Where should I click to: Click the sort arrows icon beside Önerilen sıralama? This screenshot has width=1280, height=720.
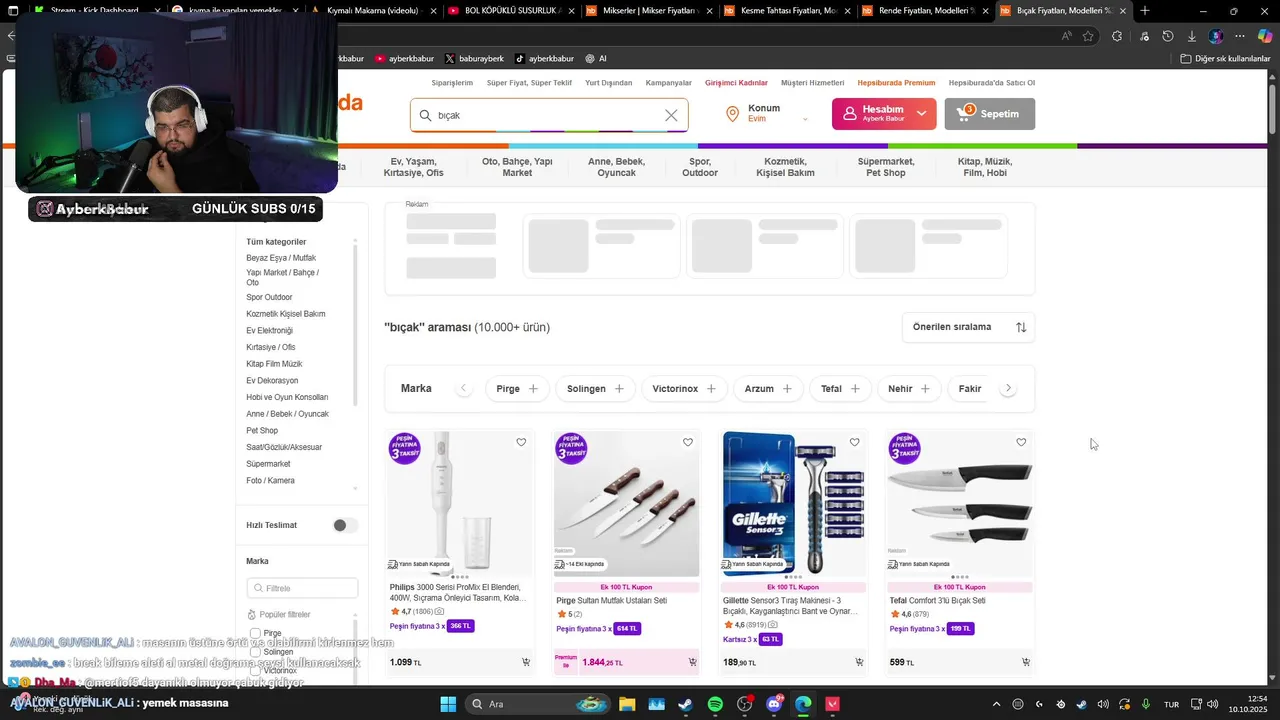(x=1021, y=327)
